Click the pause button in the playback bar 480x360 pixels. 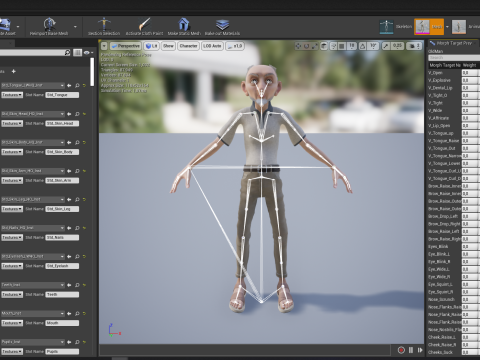point(411,350)
